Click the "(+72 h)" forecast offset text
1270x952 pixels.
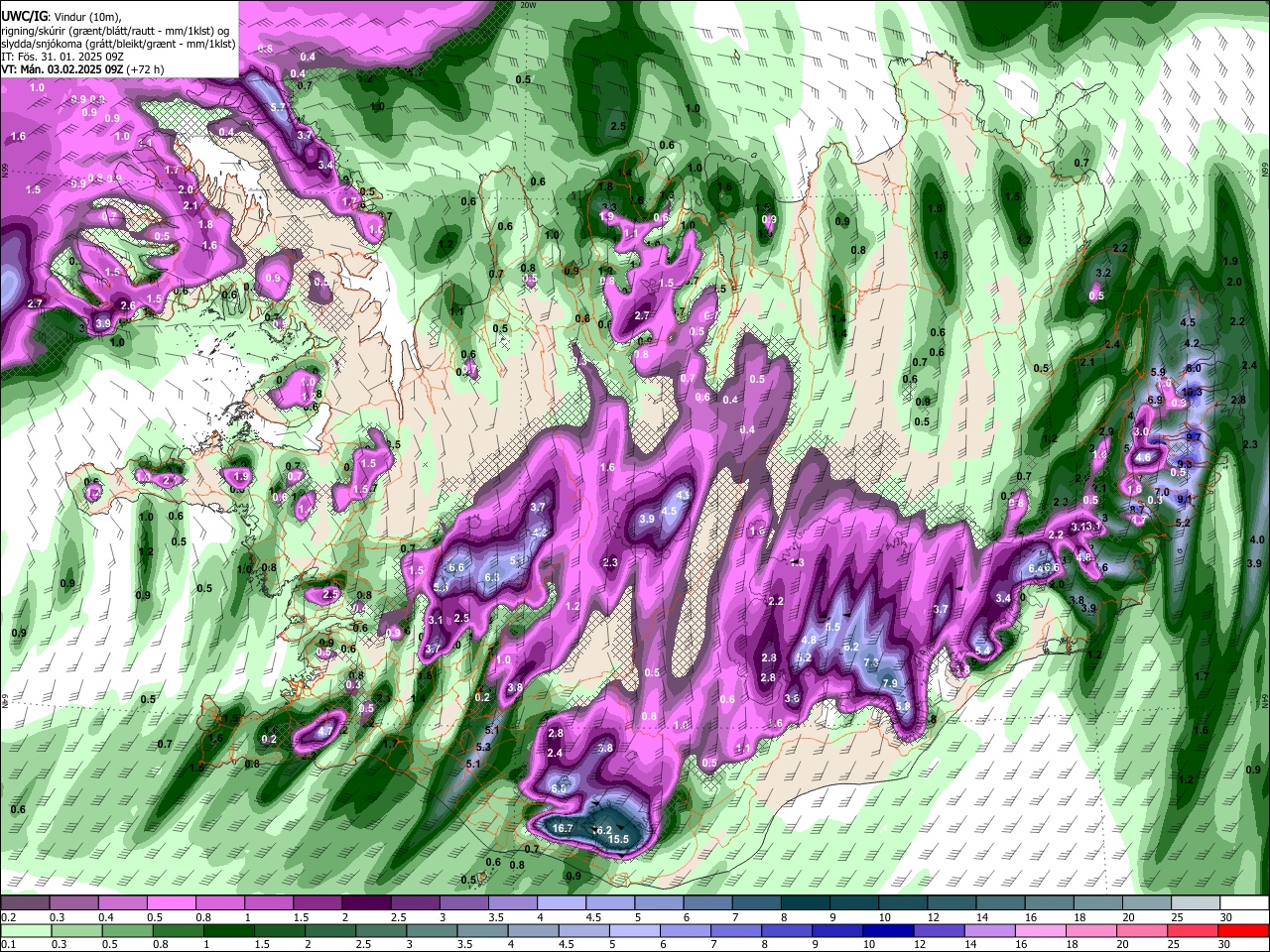pyautogui.click(x=145, y=69)
